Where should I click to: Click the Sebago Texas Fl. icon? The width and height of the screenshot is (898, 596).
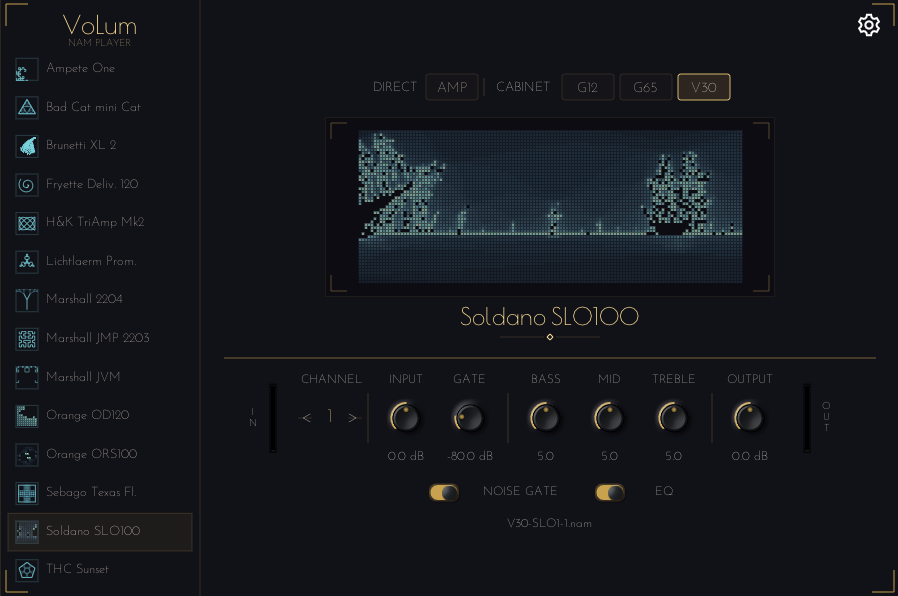[26, 493]
